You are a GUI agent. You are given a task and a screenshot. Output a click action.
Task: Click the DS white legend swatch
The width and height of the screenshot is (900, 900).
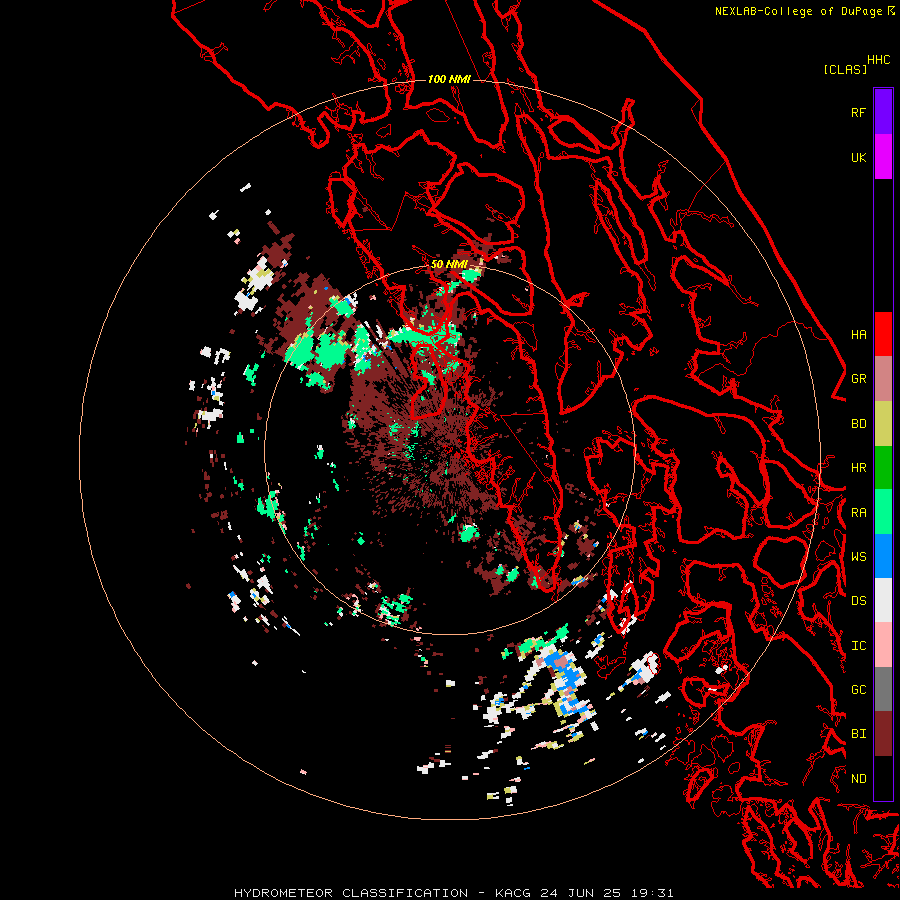(x=883, y=600)
